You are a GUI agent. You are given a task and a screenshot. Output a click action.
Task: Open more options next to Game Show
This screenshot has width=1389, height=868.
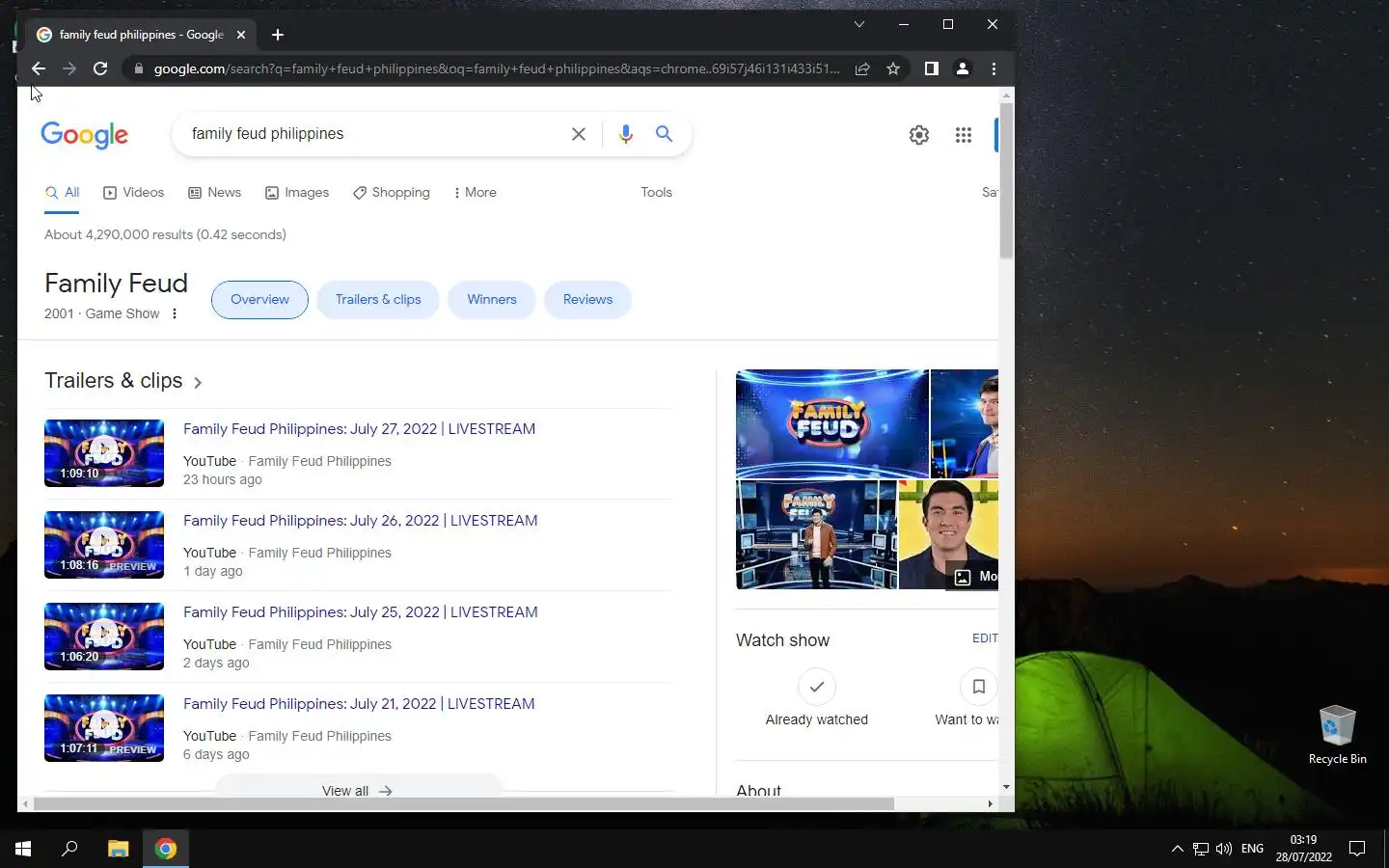click(x=175, y=313)
